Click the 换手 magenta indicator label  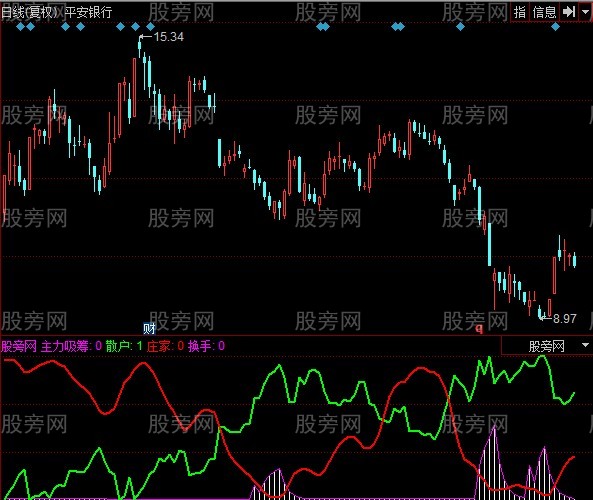point(200,346)
